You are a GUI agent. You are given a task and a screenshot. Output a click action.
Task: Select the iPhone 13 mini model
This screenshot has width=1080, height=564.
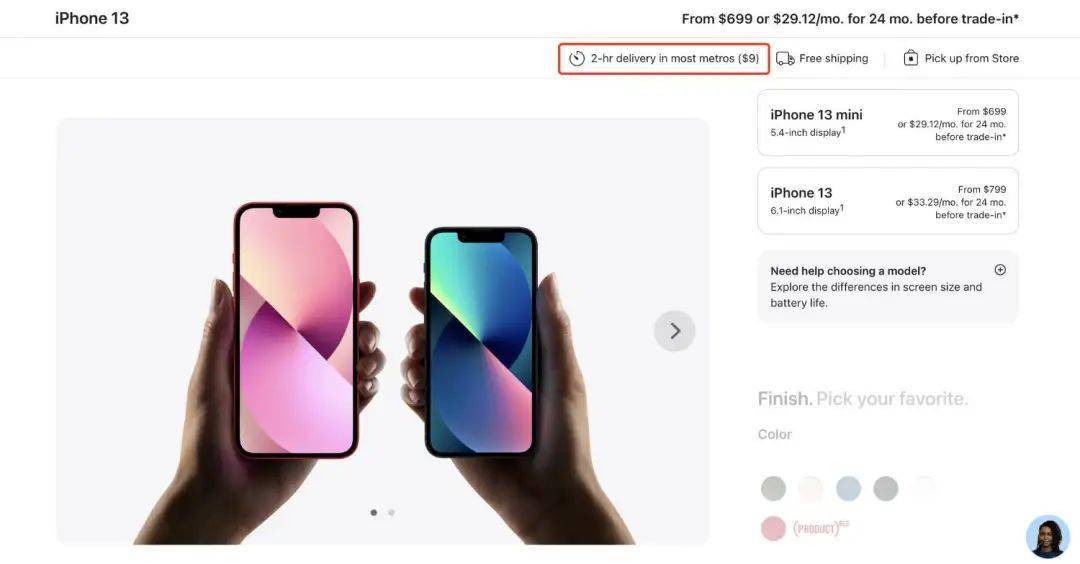click(887, 123)
